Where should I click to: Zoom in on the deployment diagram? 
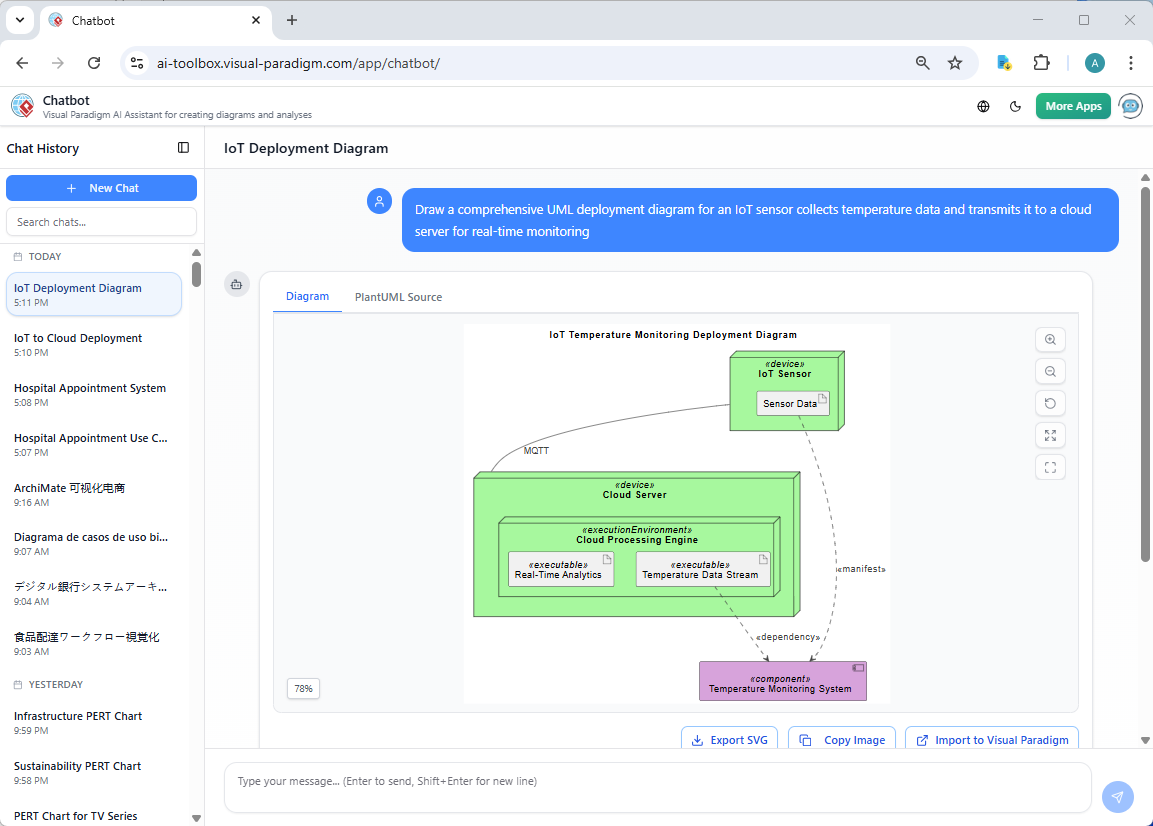click(x=1050, y=339)
